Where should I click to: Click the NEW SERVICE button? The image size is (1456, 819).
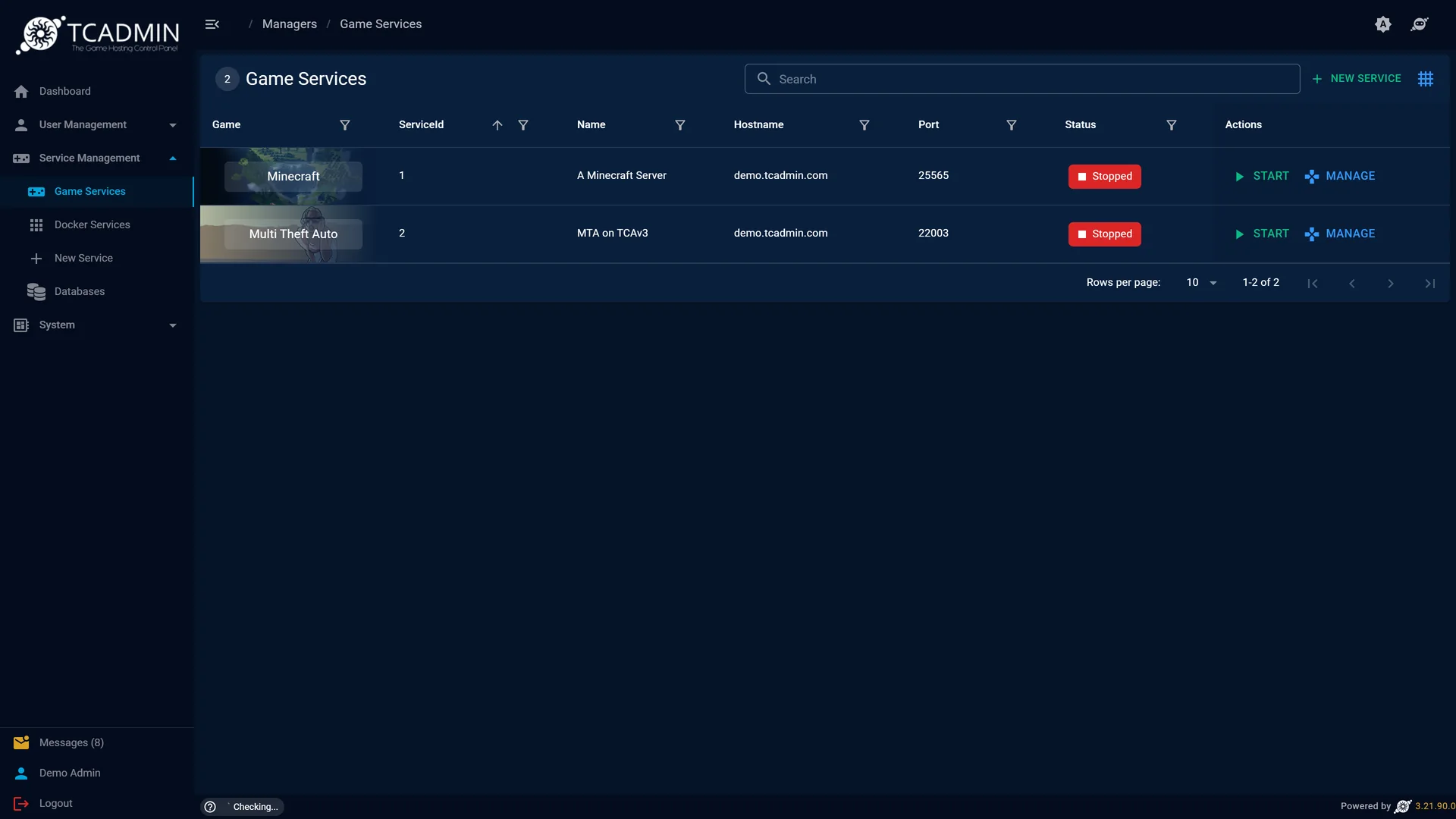coord(1357,79)
